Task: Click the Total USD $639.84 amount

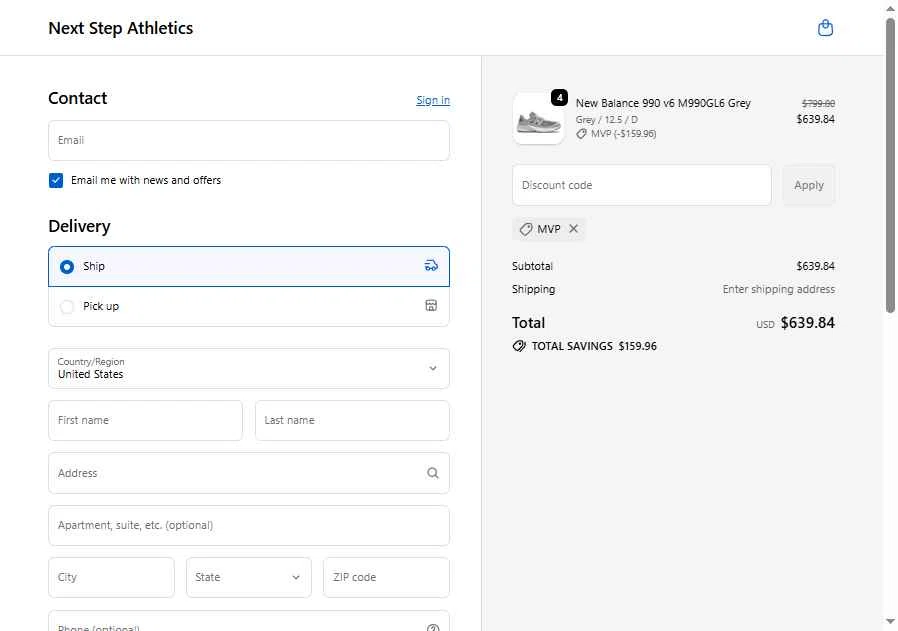Action: coord(808,323)
